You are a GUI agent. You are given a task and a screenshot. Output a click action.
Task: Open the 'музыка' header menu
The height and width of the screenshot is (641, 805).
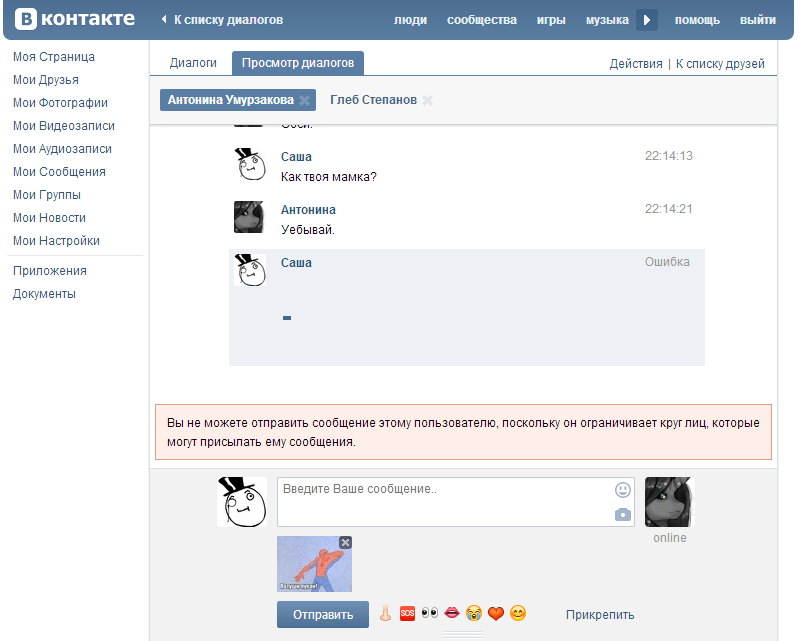tap(607, 20)
